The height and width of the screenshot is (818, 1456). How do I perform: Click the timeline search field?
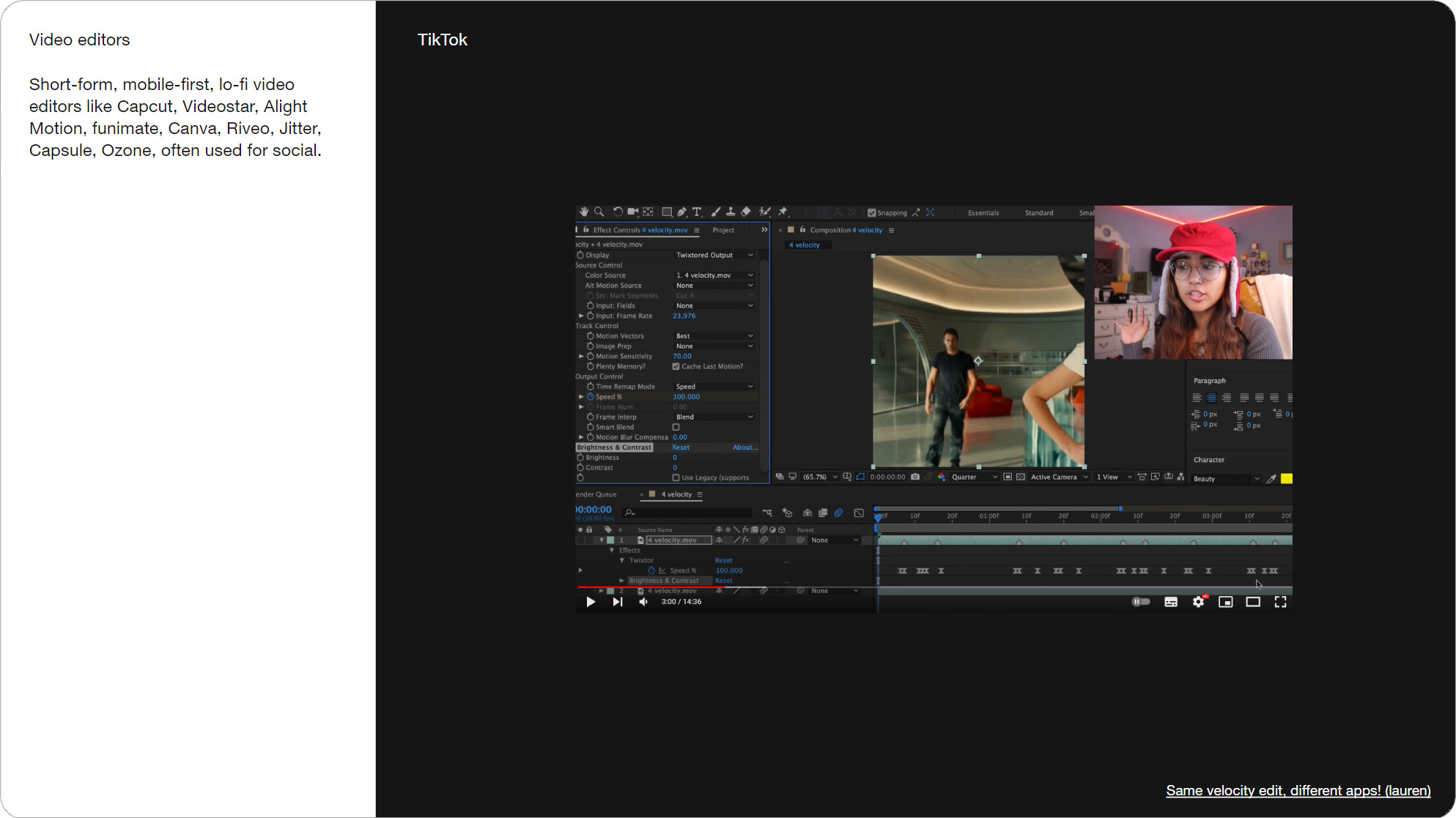[x=687, y=513]
